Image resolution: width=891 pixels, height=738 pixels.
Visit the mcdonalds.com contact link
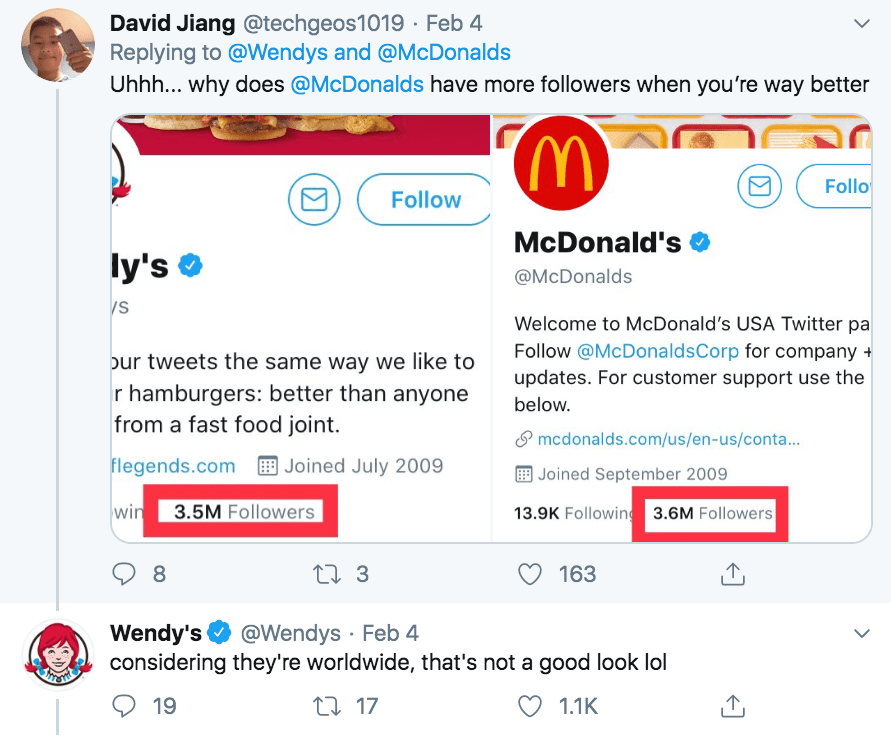[668, 439]
